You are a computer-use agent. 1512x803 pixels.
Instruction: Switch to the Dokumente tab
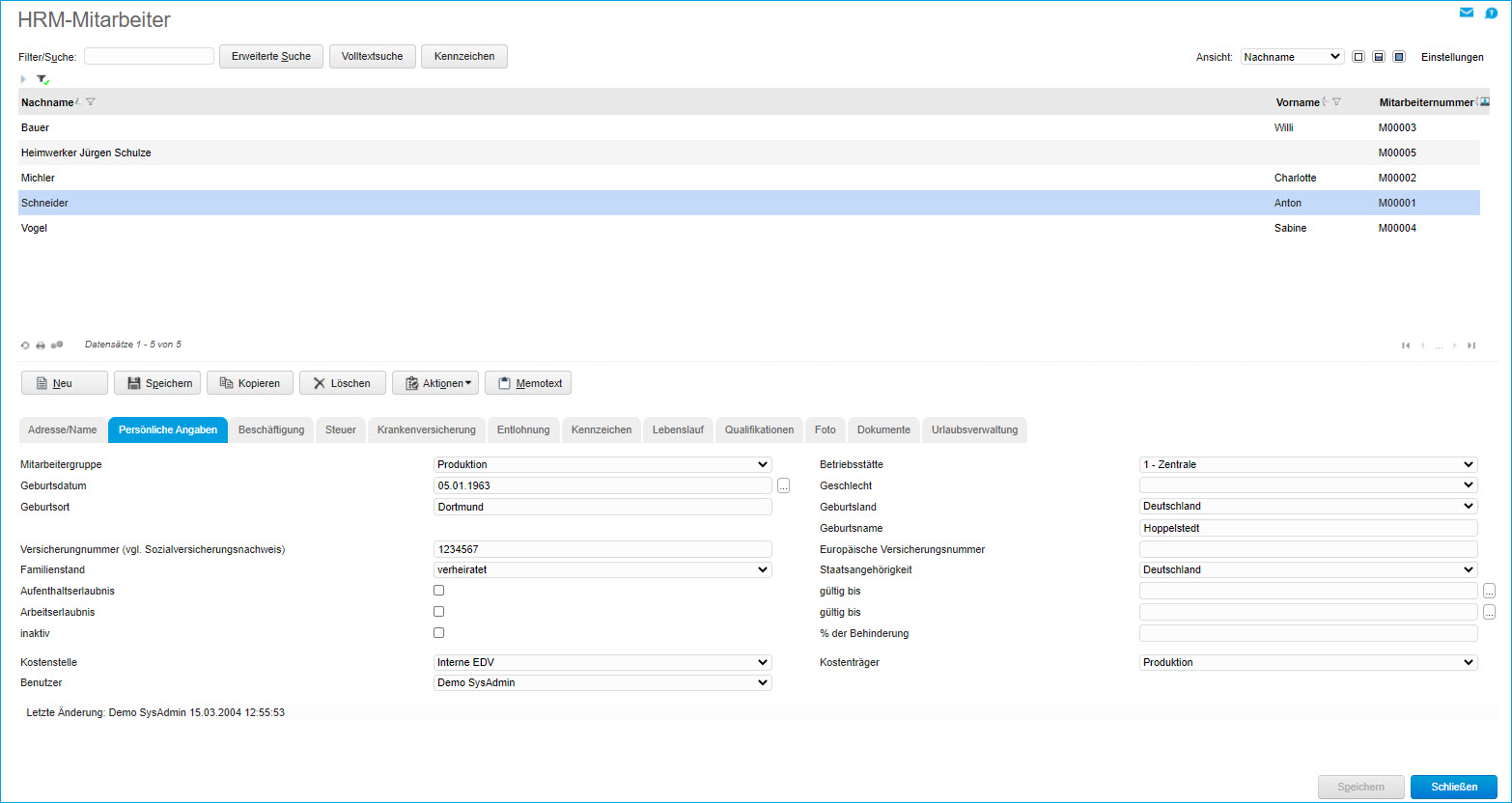click(x=883, y=429)
